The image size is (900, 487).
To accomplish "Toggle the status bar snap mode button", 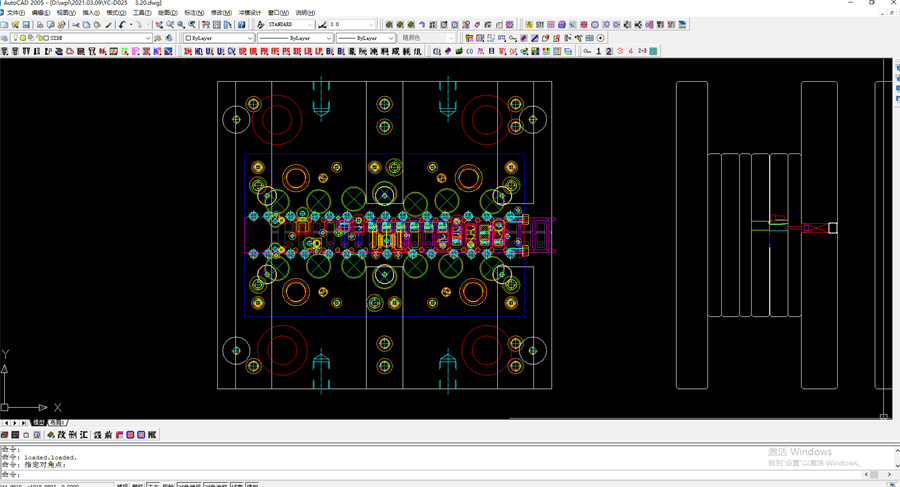I will tap(122, 485).
